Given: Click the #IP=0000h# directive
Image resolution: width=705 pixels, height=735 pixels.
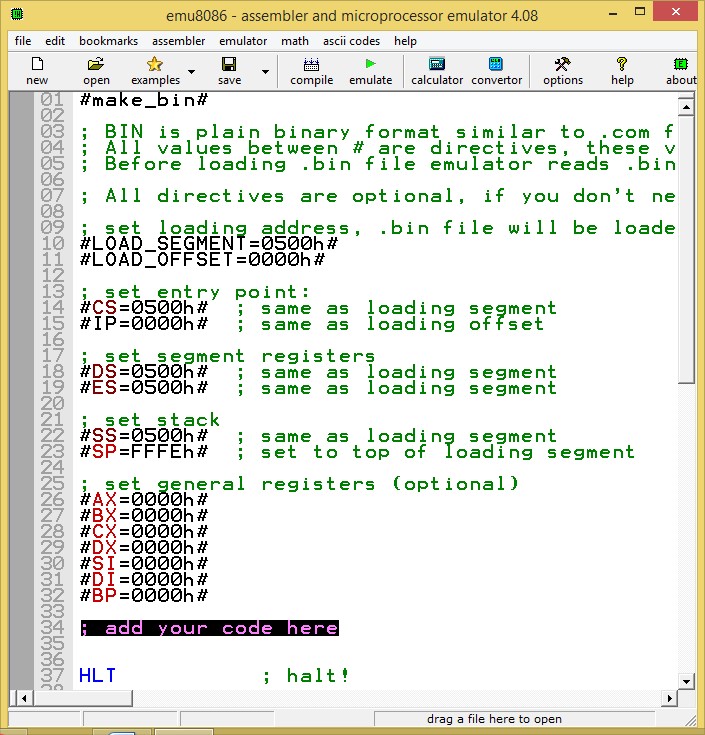Looking at the screenshot, I should (x=143, y=324).
